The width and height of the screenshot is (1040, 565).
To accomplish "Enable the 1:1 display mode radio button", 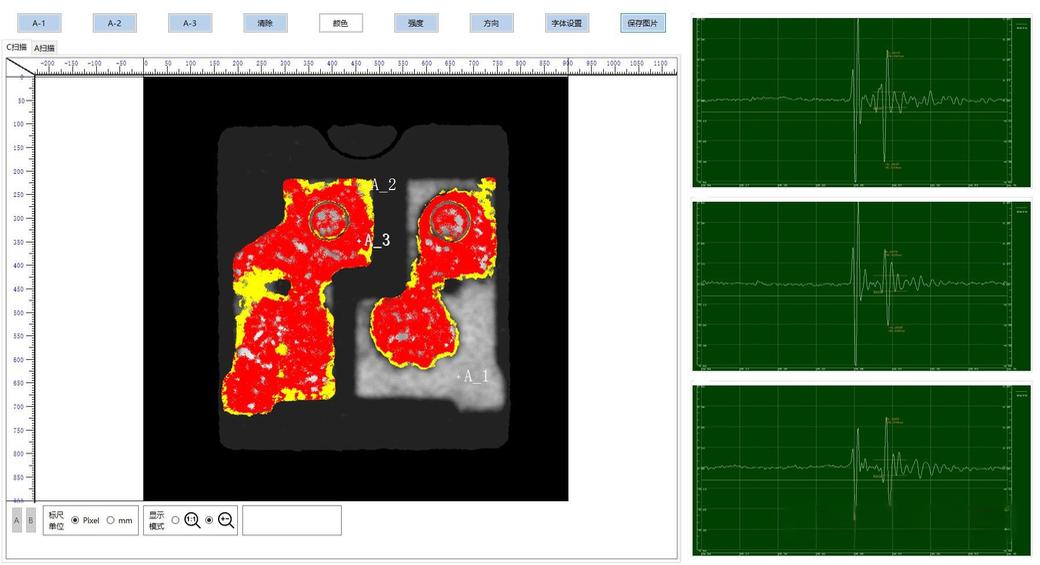I will (x=176, y=520).
